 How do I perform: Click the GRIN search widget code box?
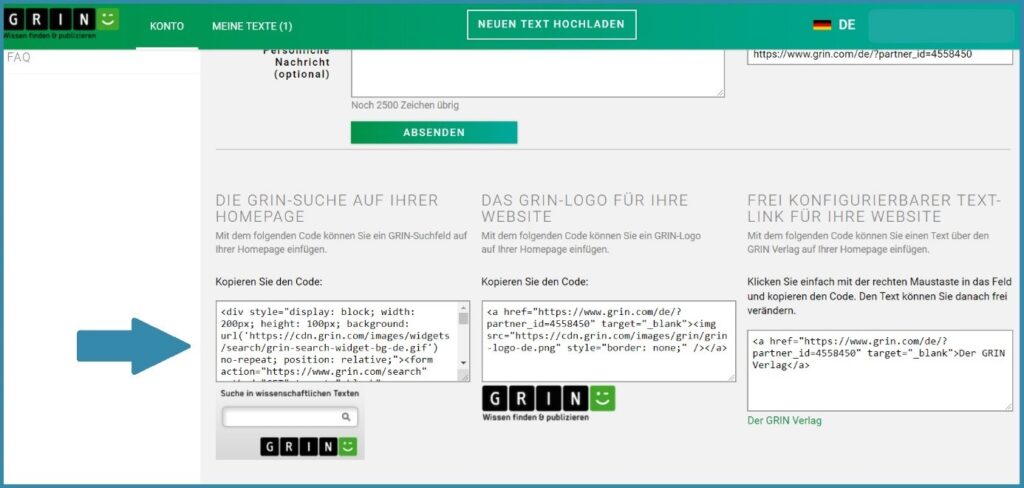(x=337, y=341)
